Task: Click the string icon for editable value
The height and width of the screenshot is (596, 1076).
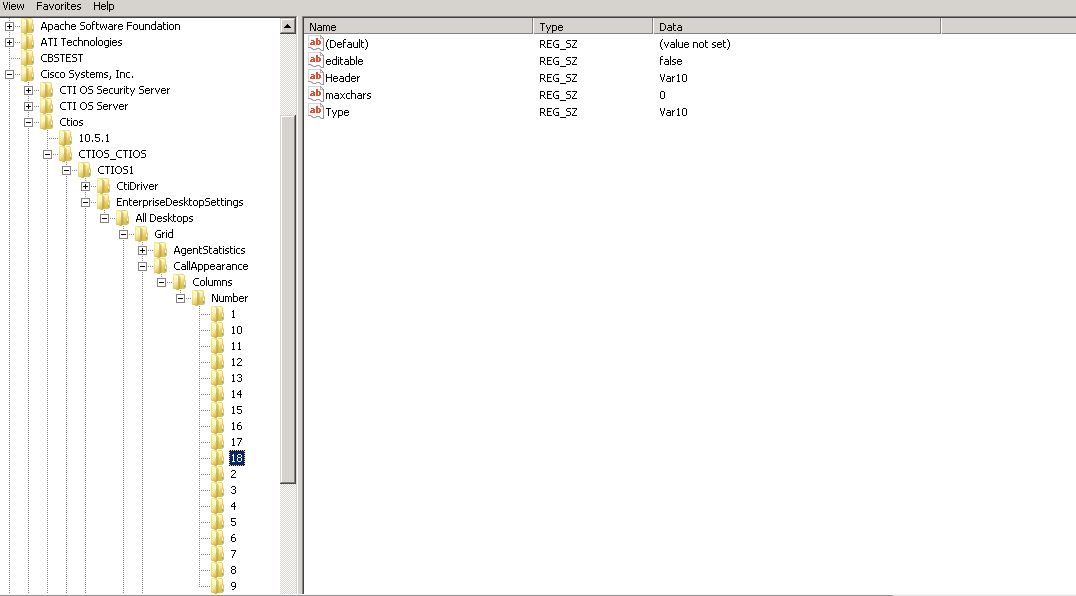Action: tap(316, 60)
